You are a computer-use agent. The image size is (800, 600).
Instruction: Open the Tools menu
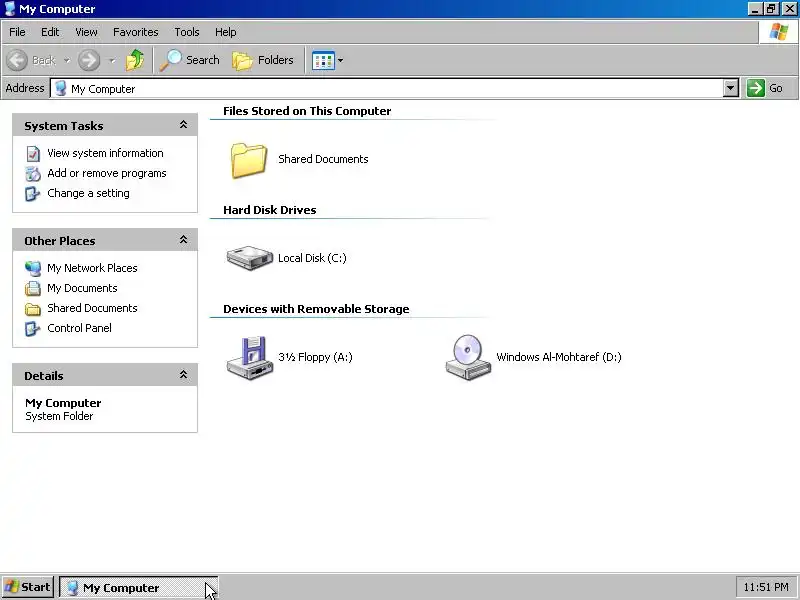[x=187, y=32]
